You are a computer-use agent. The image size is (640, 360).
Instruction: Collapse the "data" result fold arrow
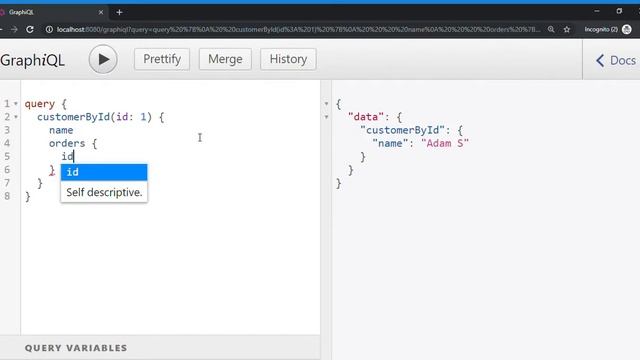tap(326, 117)
